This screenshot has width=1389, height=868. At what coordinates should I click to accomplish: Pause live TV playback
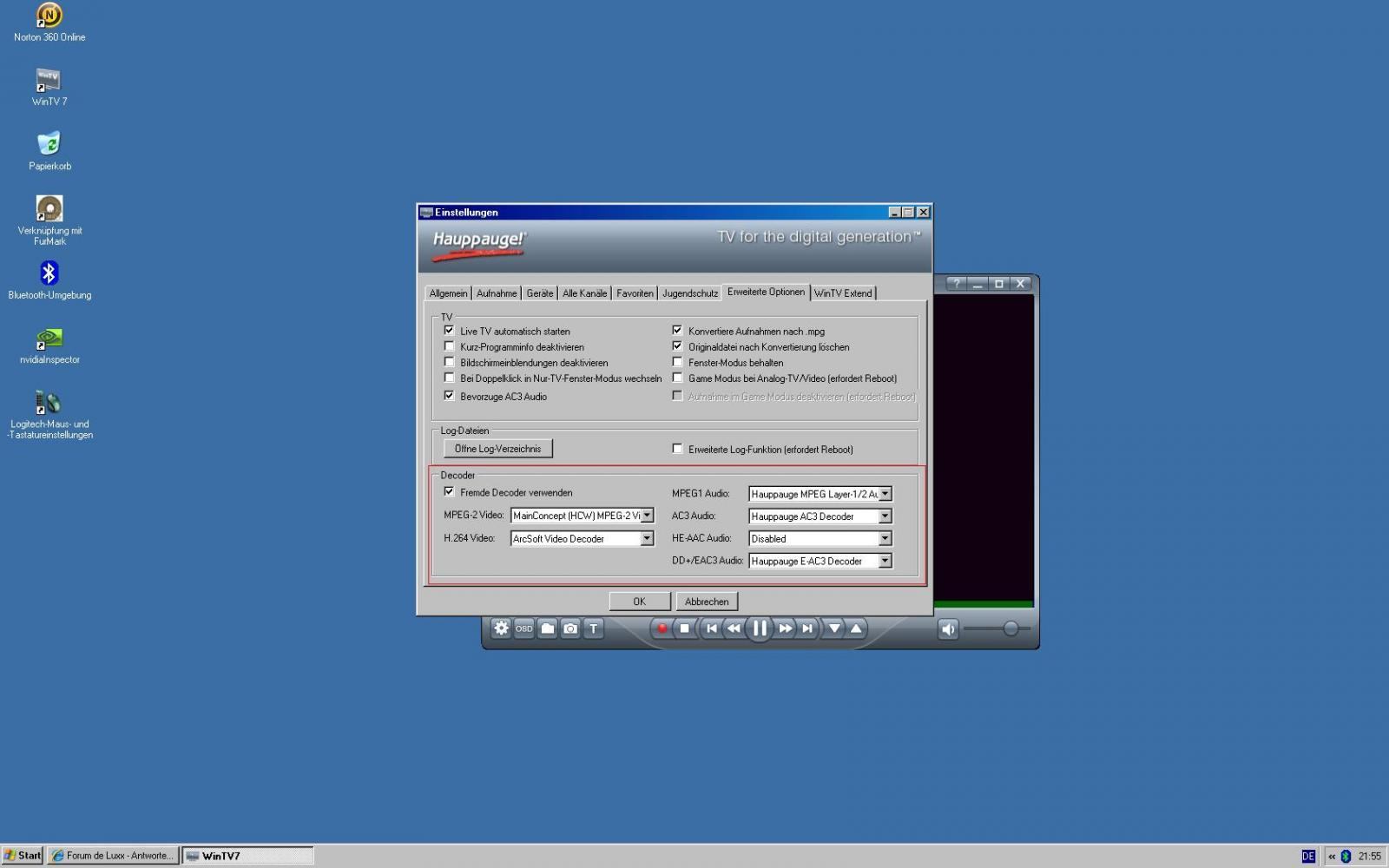point(760,628)
